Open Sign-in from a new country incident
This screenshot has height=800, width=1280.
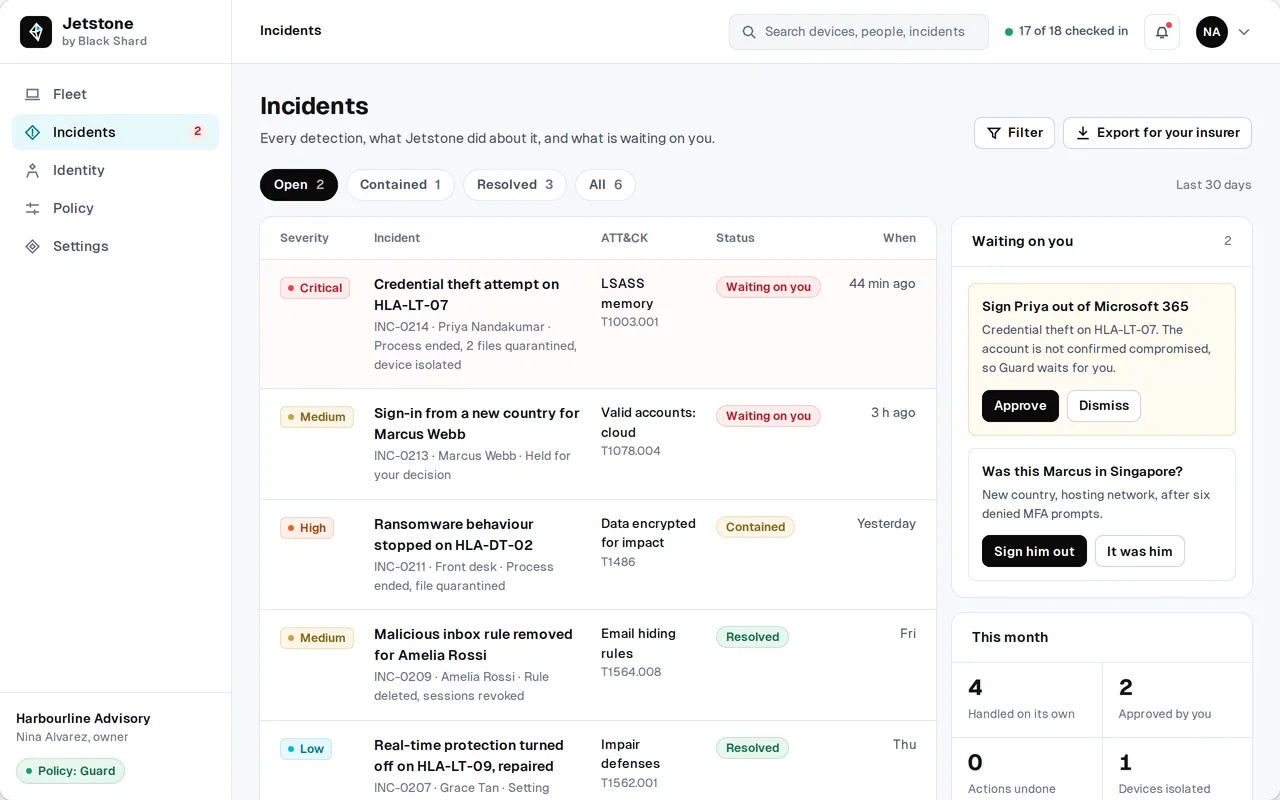pyautogui.click(x=598, y=444)
